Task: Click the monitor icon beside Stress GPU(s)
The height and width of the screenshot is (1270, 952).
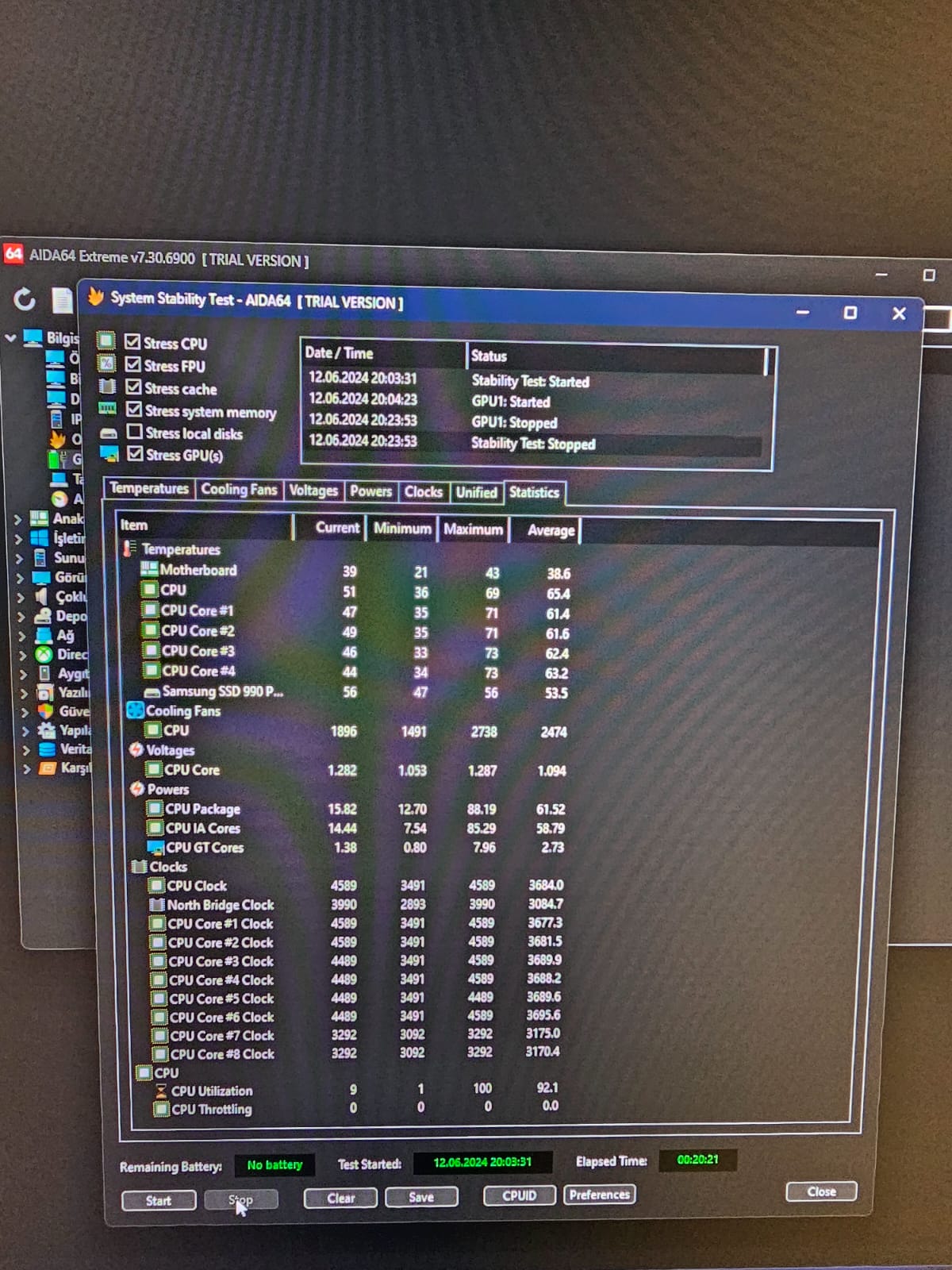Action: (x=109, y=453)
